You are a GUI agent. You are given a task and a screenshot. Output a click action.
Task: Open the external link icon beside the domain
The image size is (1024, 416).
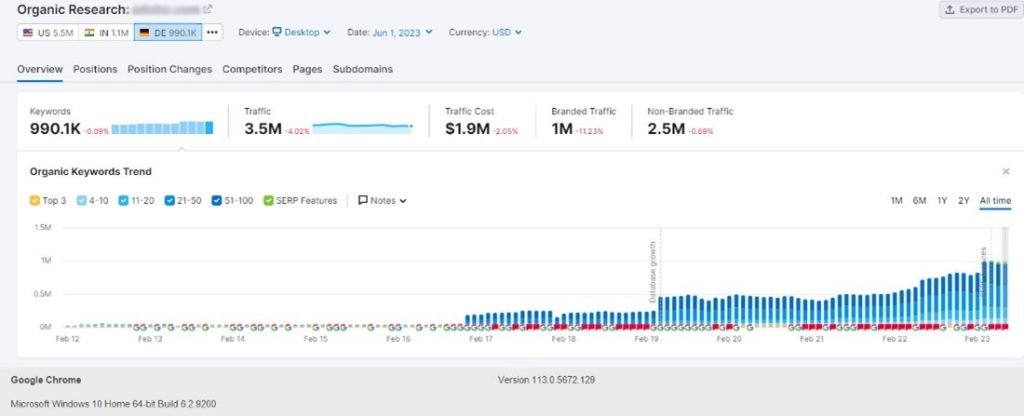[208, 10]
